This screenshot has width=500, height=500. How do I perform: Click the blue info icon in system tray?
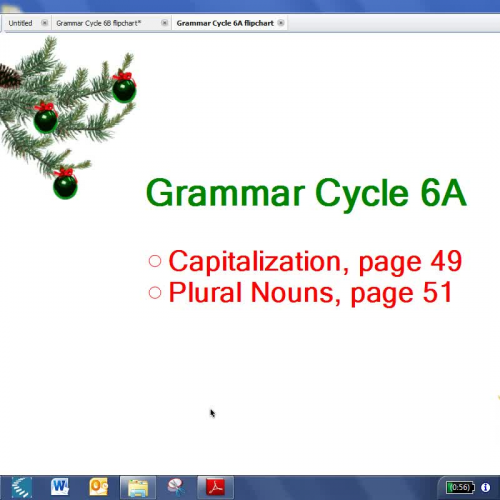(485, 488)
